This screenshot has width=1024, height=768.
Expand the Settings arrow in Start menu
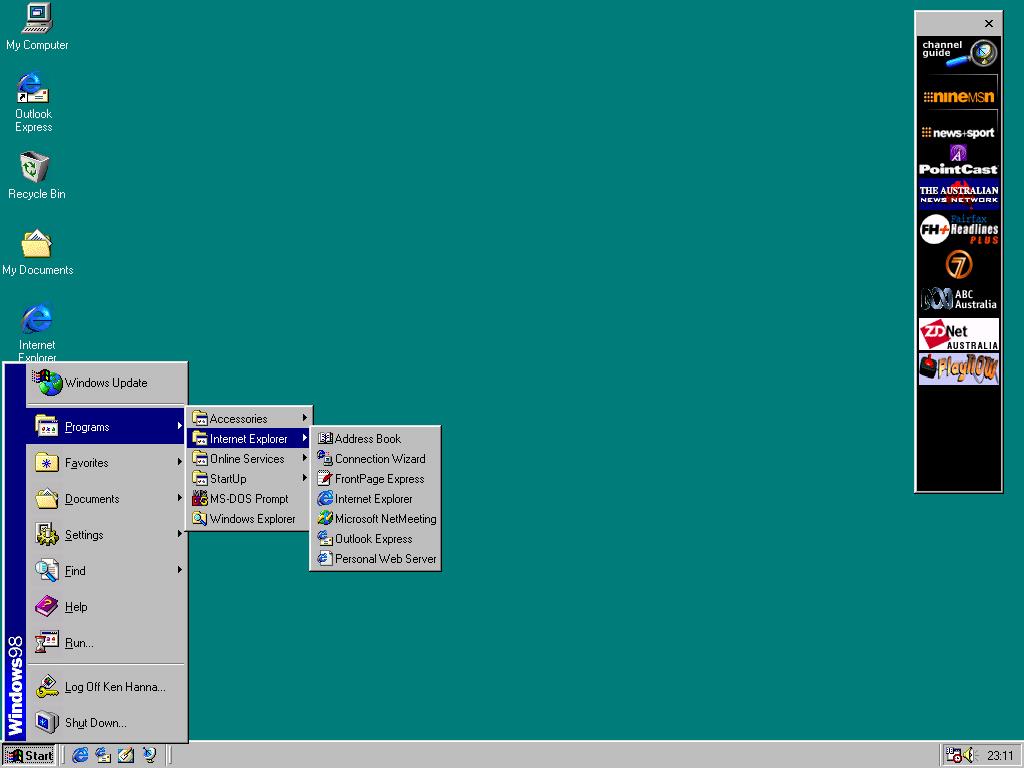click(179, 534)
